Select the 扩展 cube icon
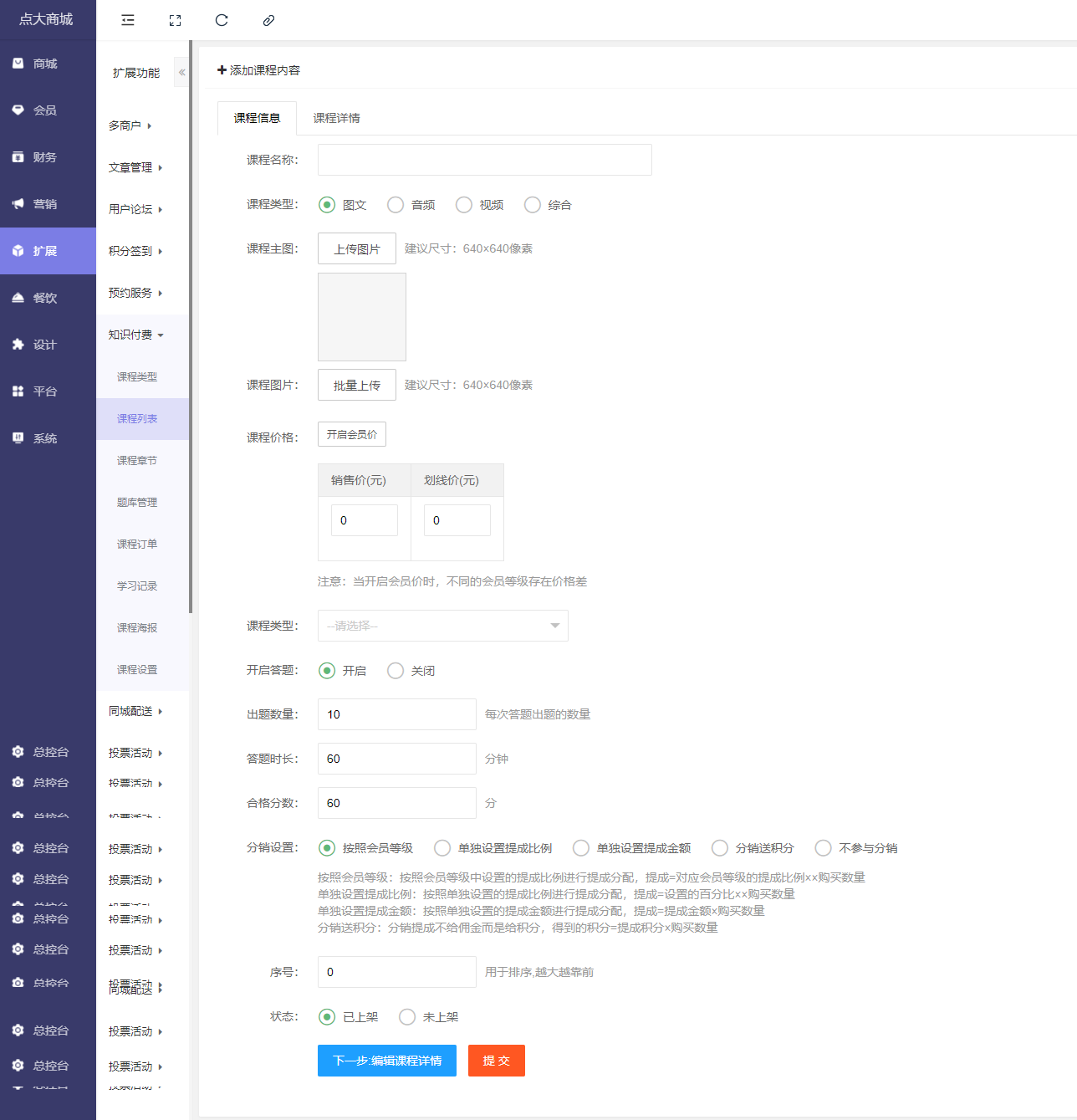This screenshot has height=1120, width=1077. point(18,251)
